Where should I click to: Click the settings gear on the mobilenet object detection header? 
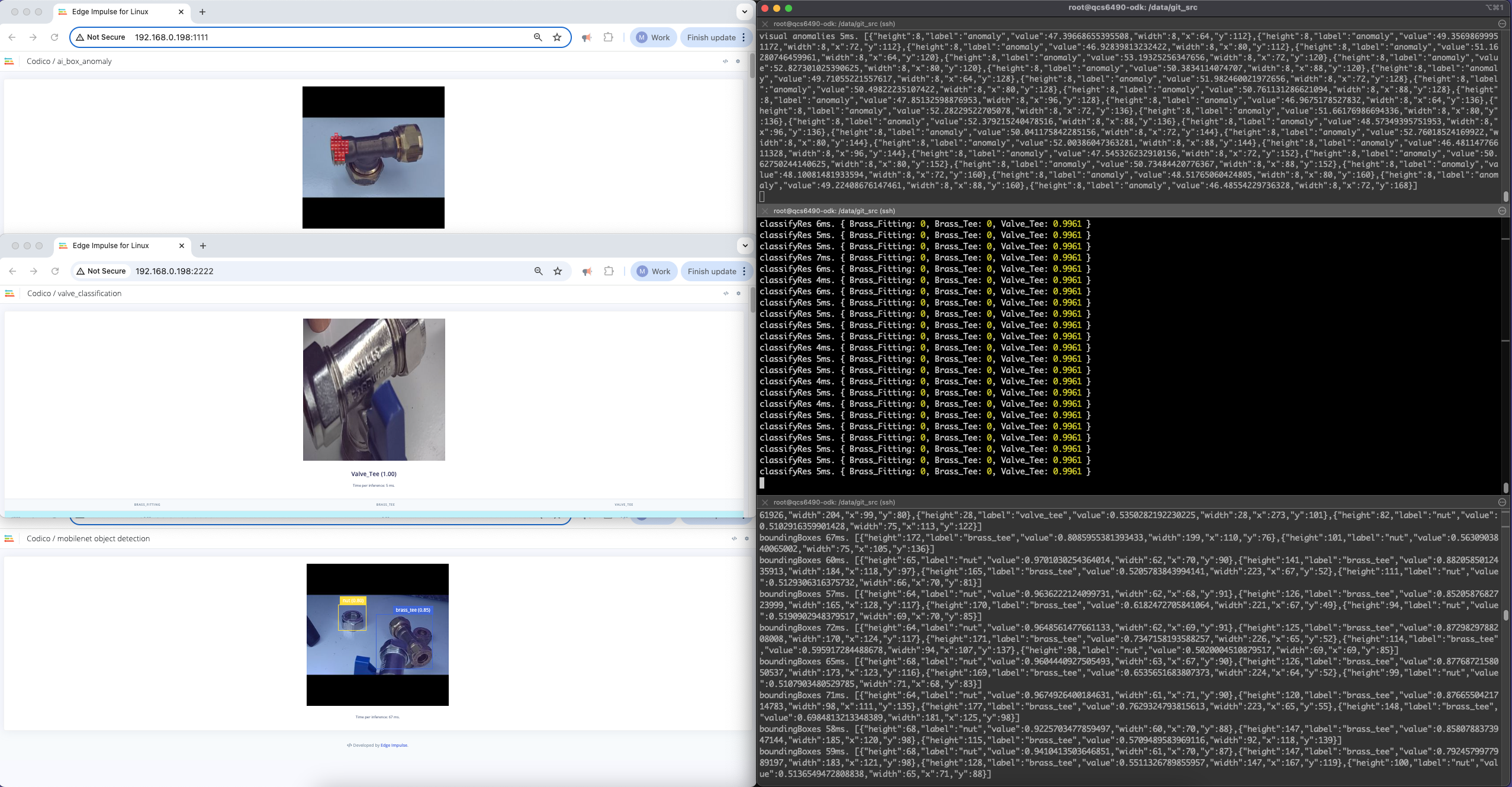pyautogui.click(x=747, y=539)
